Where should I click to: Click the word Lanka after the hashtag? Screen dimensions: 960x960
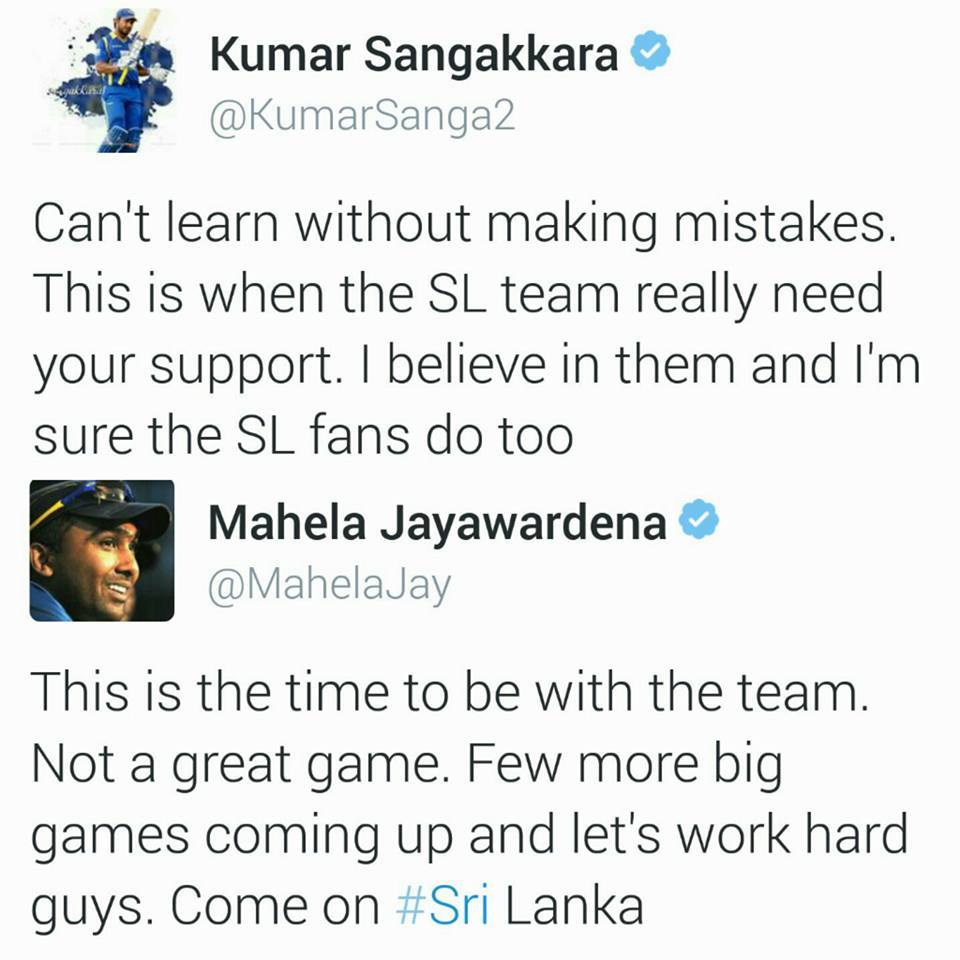point(574,906)
